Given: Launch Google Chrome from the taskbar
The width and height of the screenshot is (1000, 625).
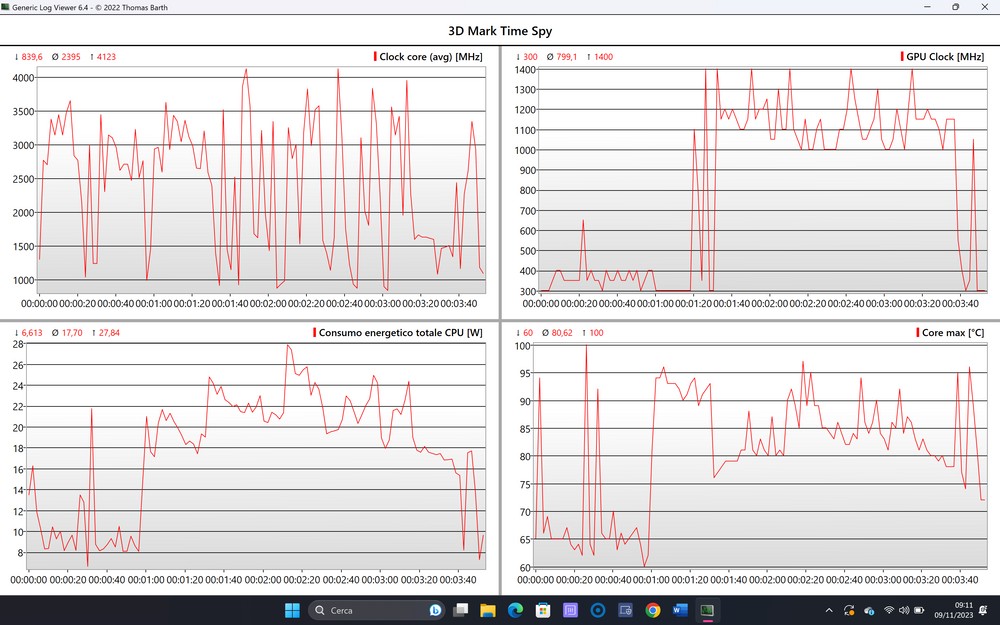Looking at the screenshot, I should pyautogui.click(x=652, y=610).
